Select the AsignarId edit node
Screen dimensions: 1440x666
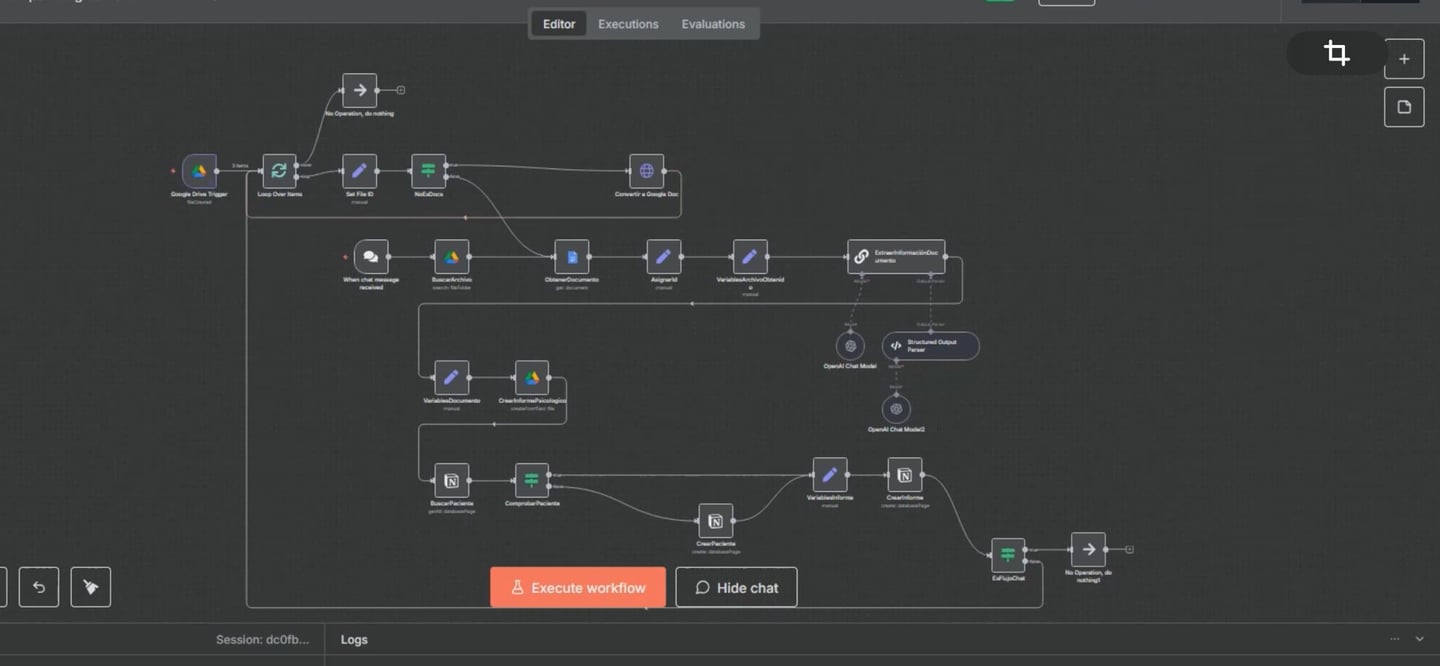664,257
